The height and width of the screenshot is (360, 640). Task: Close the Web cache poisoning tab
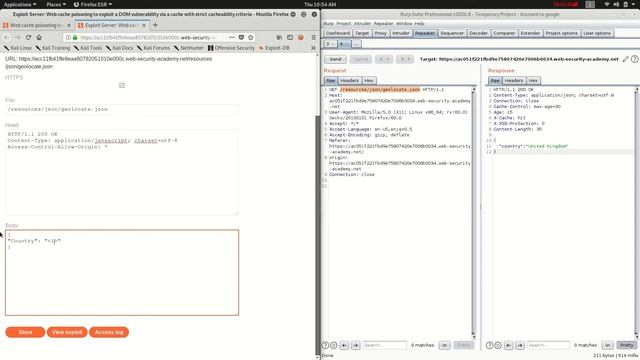pos(69,25)
